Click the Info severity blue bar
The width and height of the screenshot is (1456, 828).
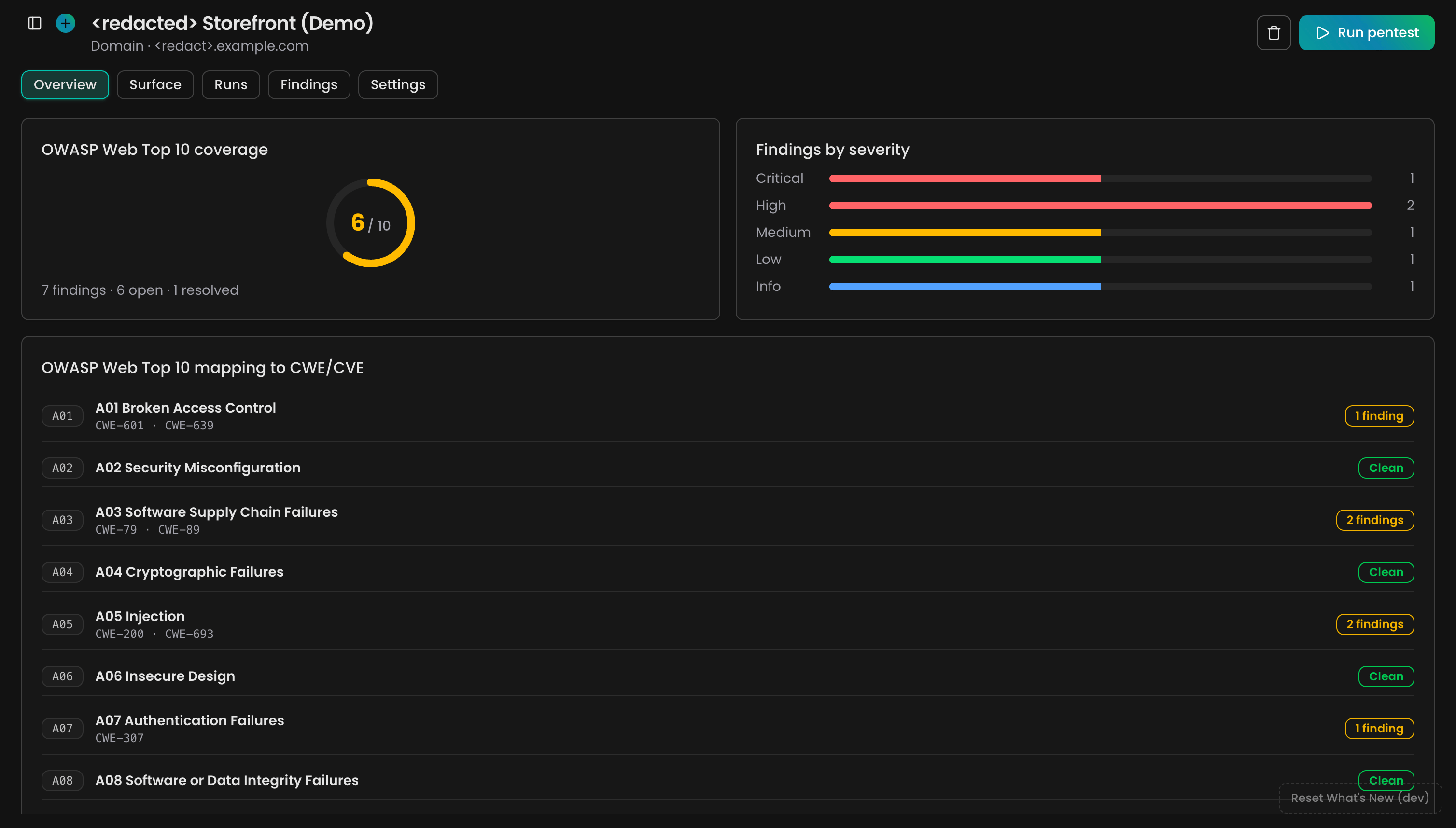tap(1100, 287)
